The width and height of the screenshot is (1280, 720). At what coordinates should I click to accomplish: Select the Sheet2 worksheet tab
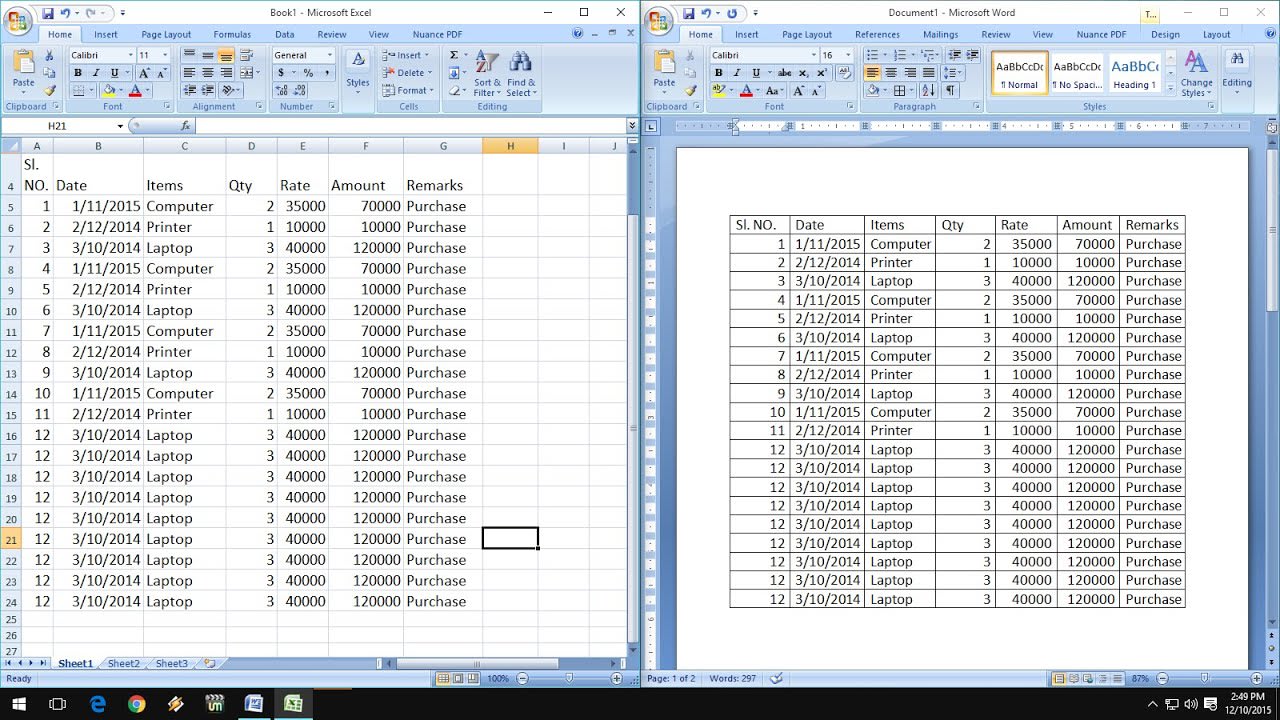124,663
